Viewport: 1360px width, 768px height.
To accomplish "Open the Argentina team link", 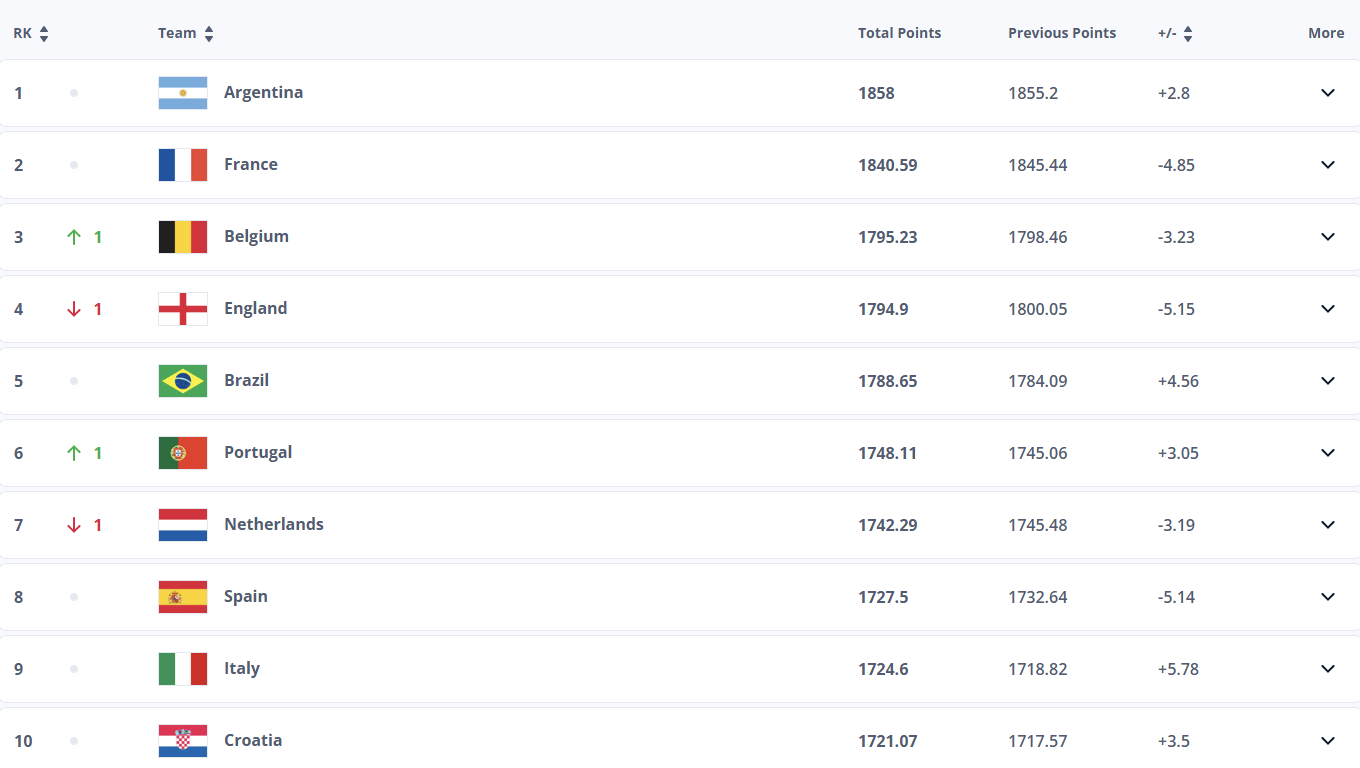I will click(263, 92).
